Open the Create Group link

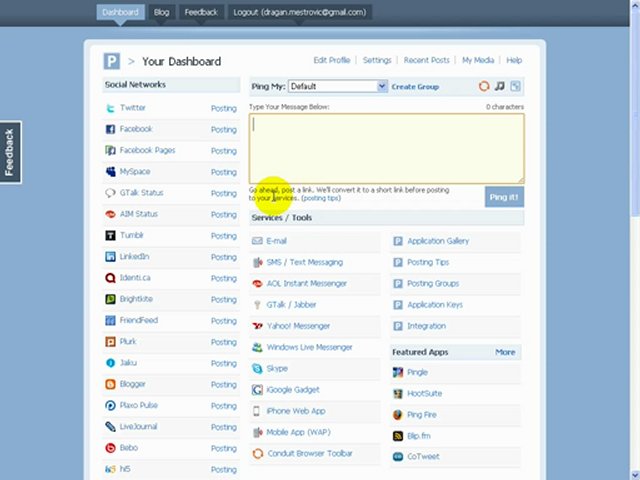click(x=414, y=87)
